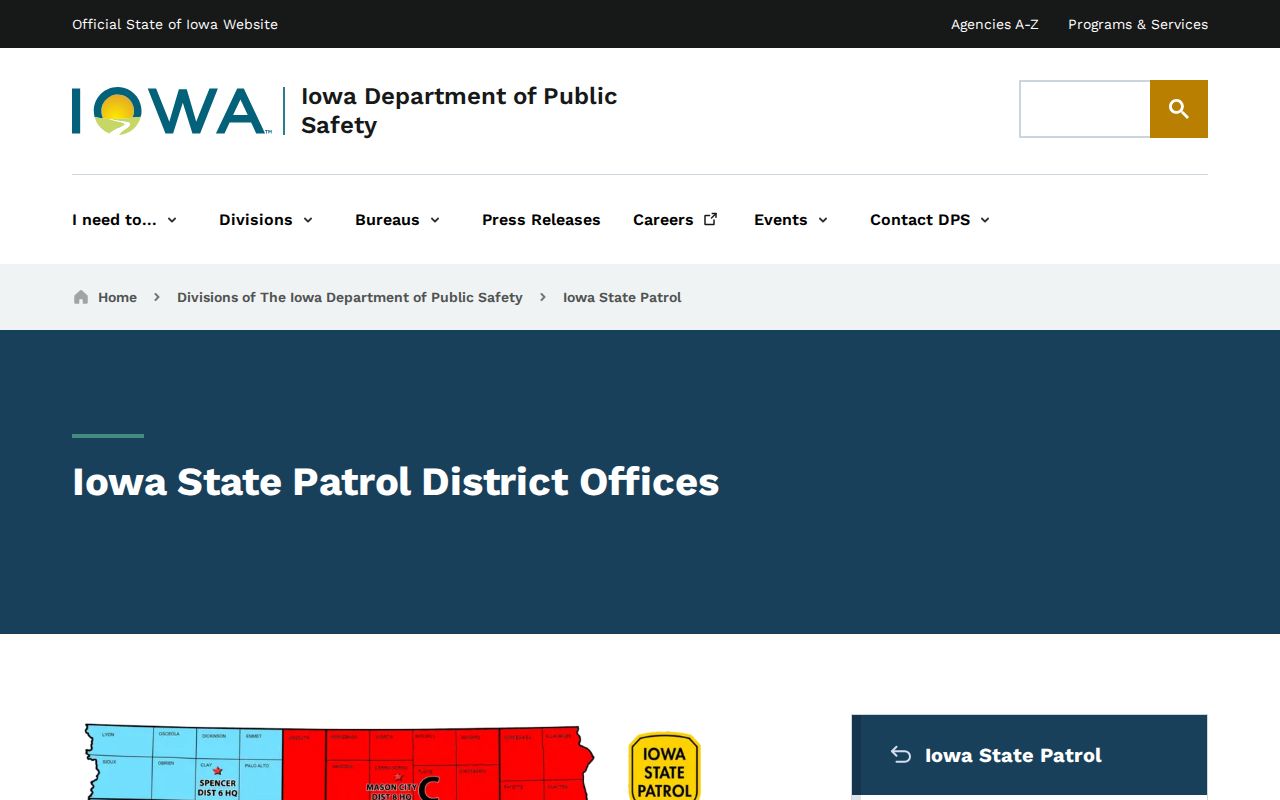
Task: Click the home icon in the breadcrumb
Action: click(81, 297)
